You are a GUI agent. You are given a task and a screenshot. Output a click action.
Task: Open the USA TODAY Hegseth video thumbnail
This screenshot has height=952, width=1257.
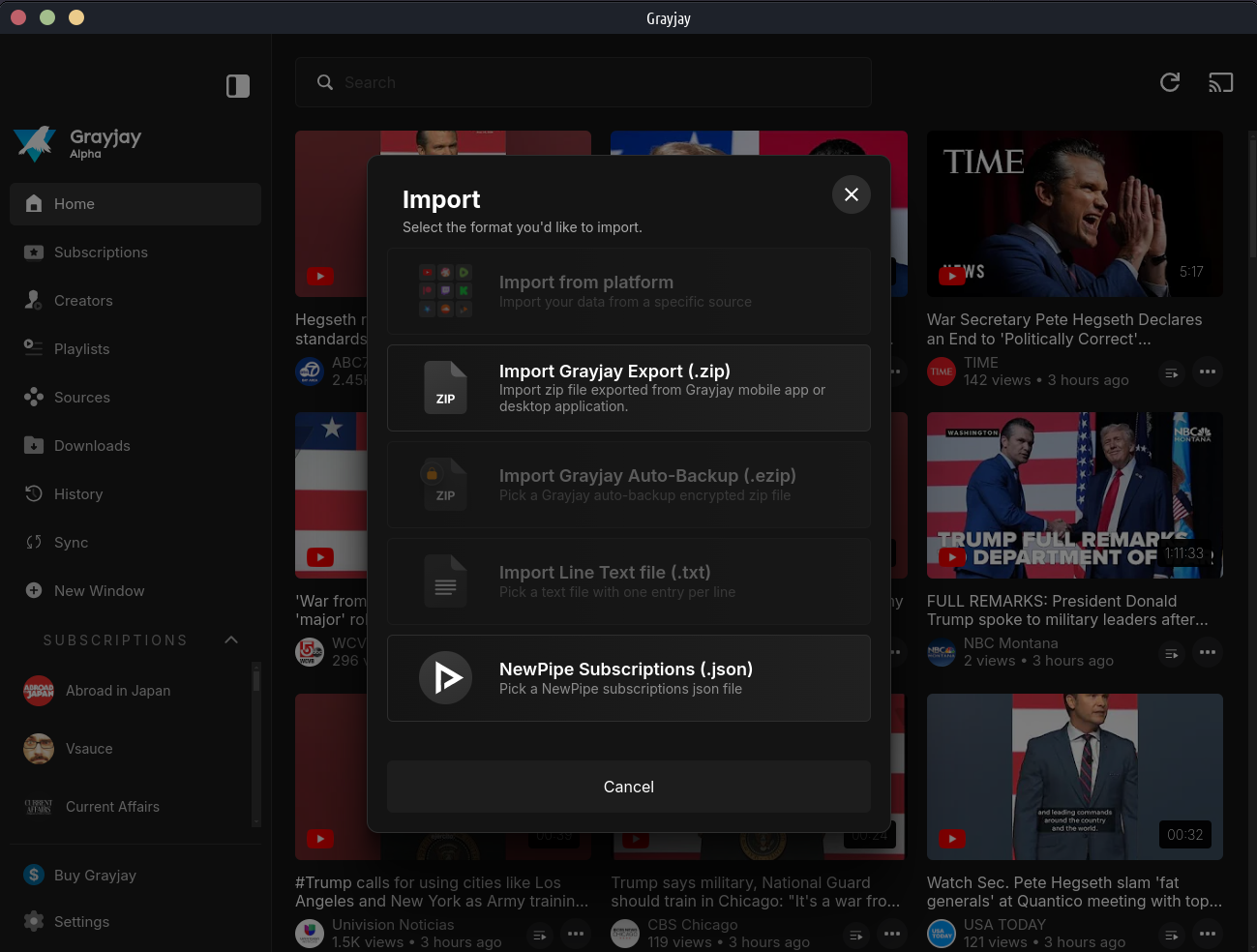1074,777
